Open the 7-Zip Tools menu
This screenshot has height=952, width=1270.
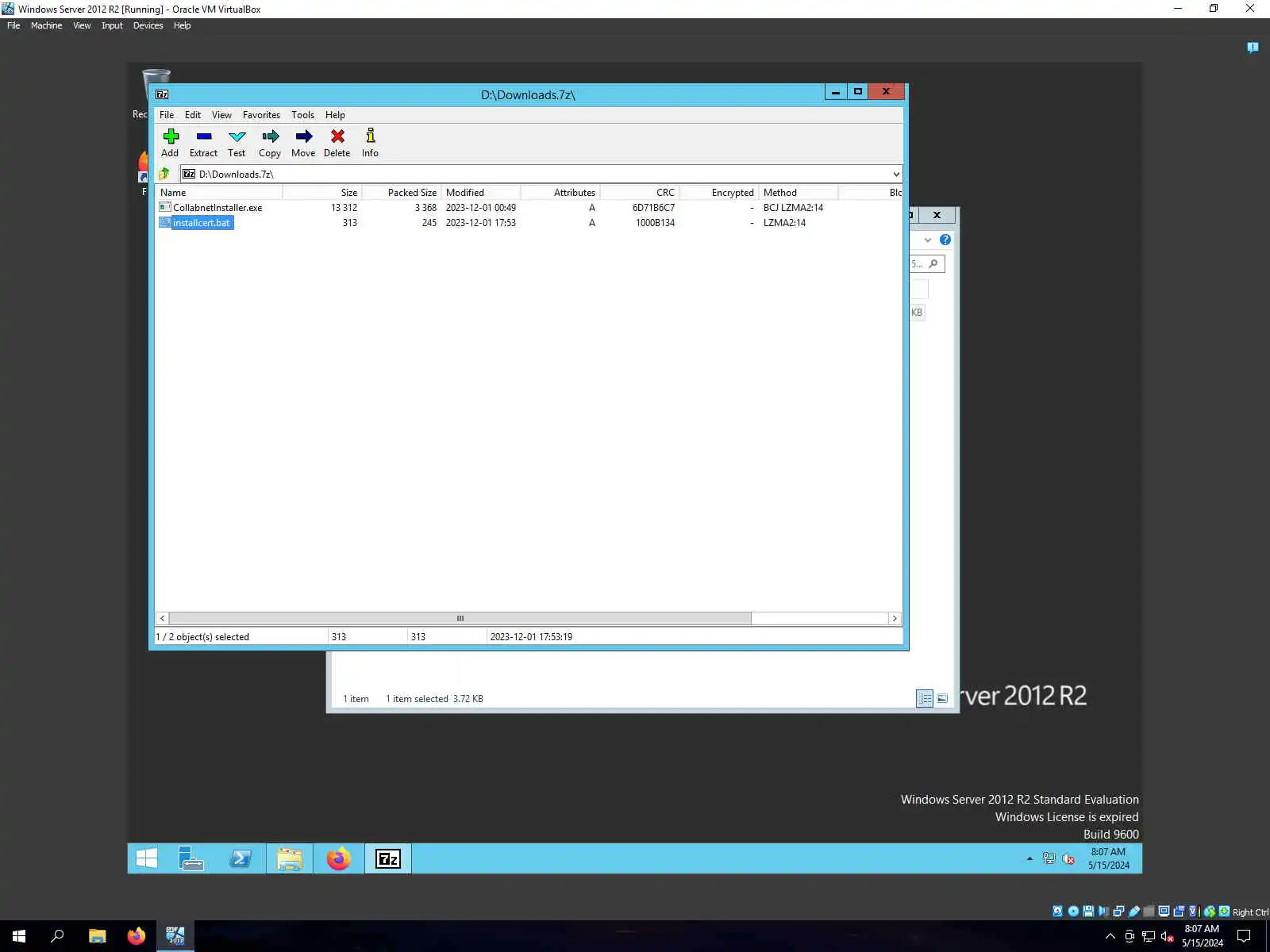pos(302,115)
